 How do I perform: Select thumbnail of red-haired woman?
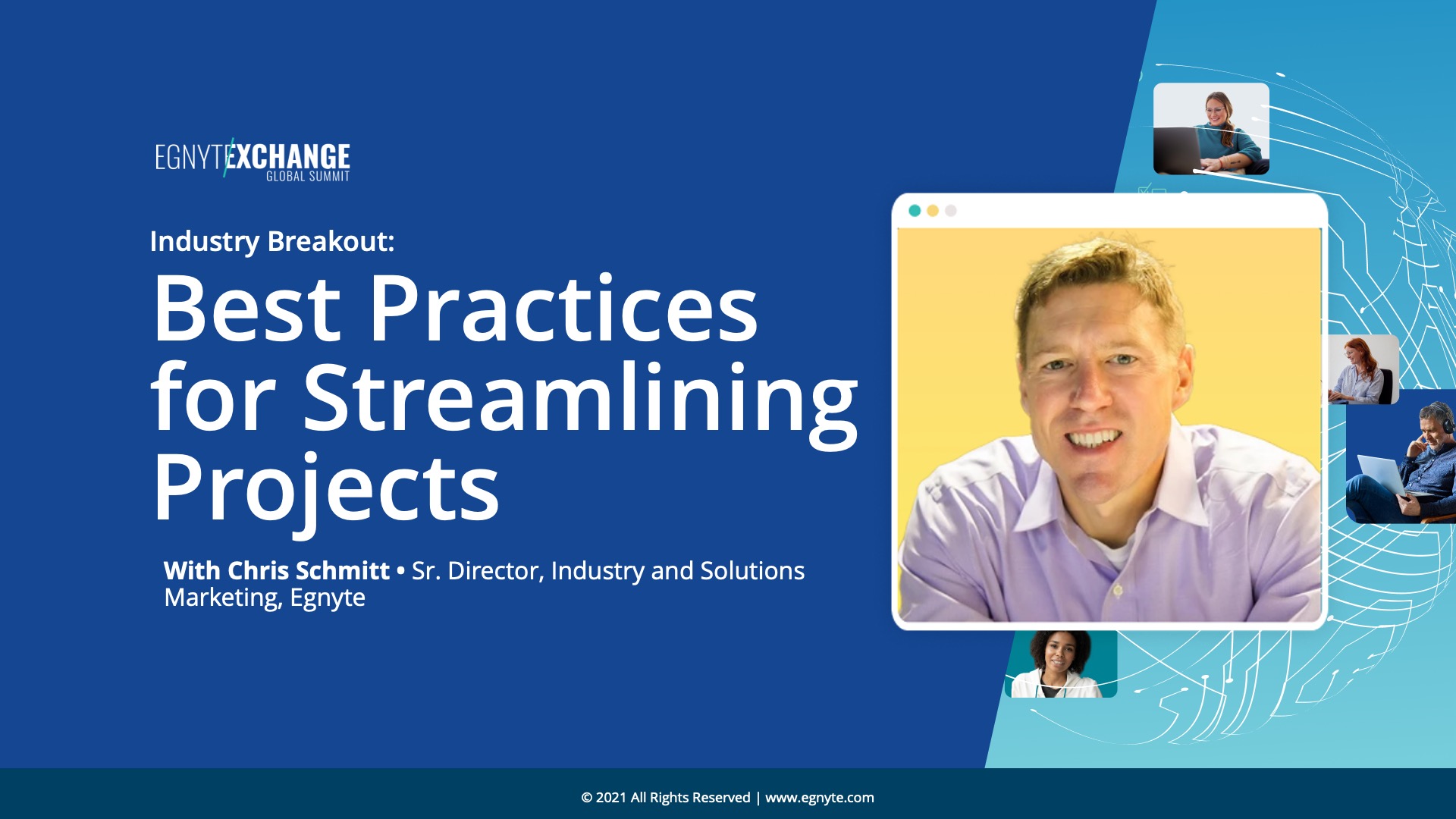click(x=1363, y=369)
